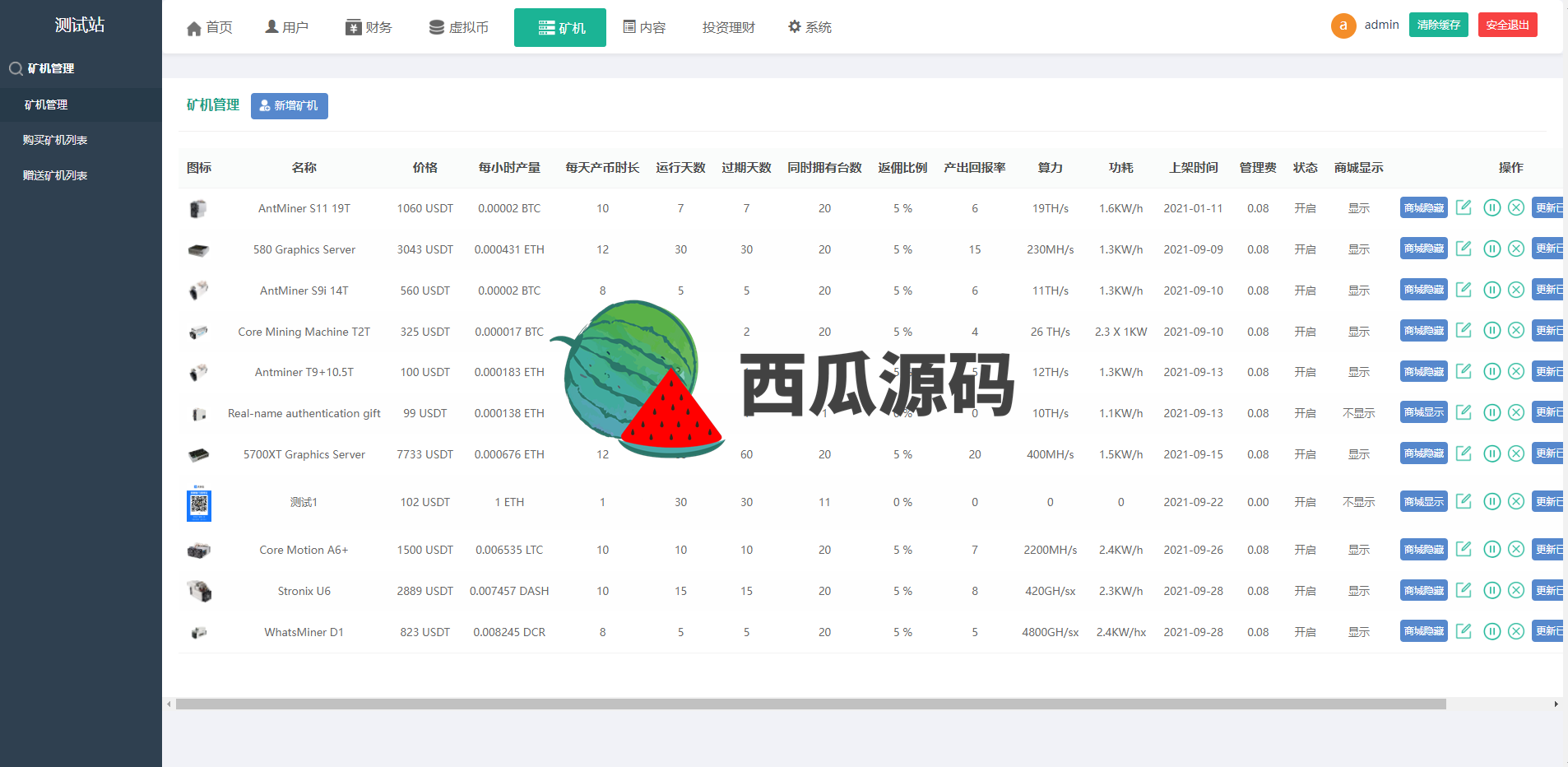Delete the Real-name authentication gift row
The width and height of the screenshot is (1568, 767).
pos(1516,412)
